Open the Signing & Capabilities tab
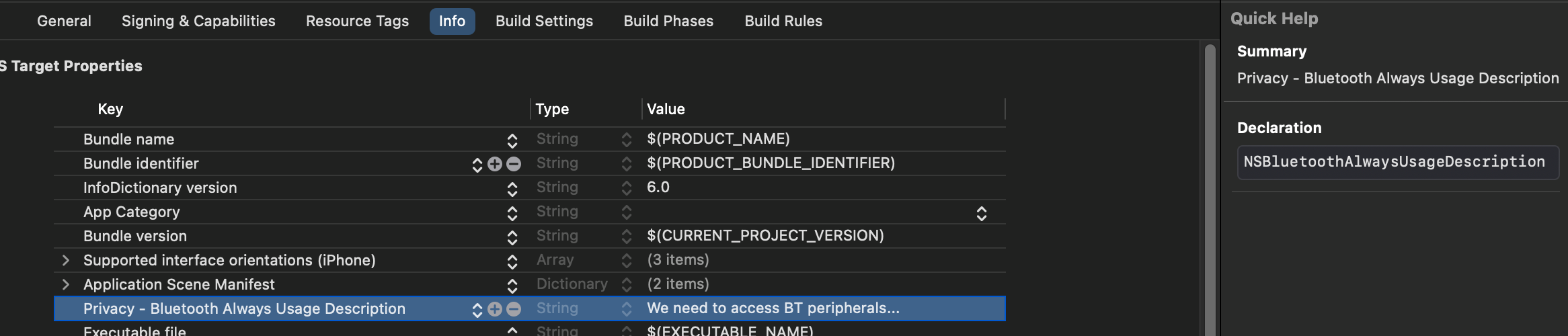This screenshot has width=1568, height=336. [198, 22]
